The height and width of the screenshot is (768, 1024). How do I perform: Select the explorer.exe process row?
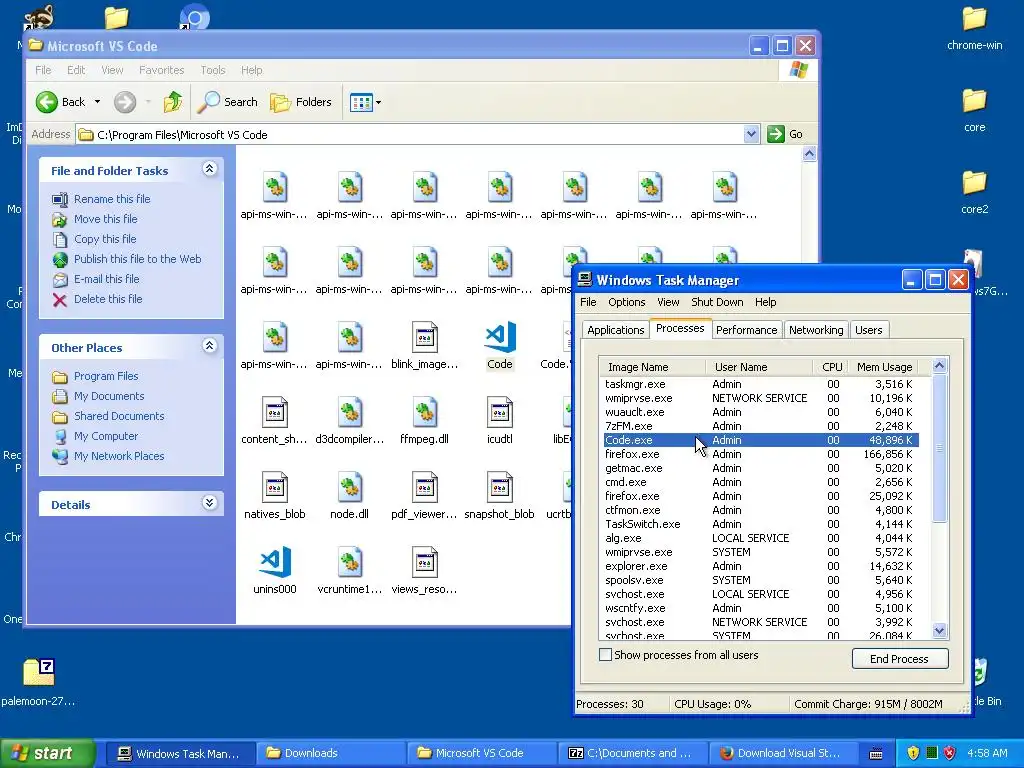(761, 566)
